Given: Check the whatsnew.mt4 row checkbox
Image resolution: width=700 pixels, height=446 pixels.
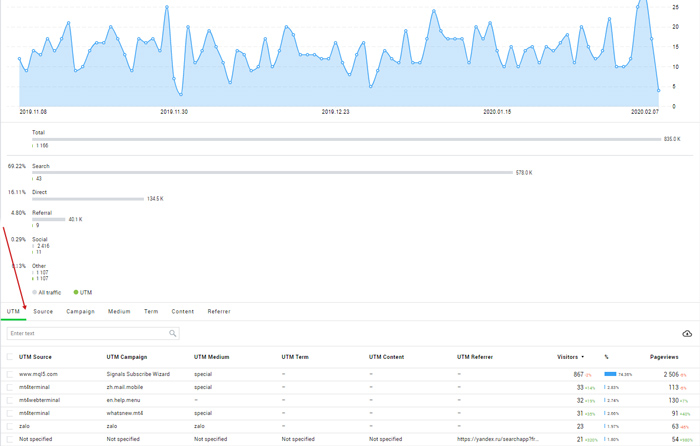Looking at the screenshot, I should click(10, 413).
